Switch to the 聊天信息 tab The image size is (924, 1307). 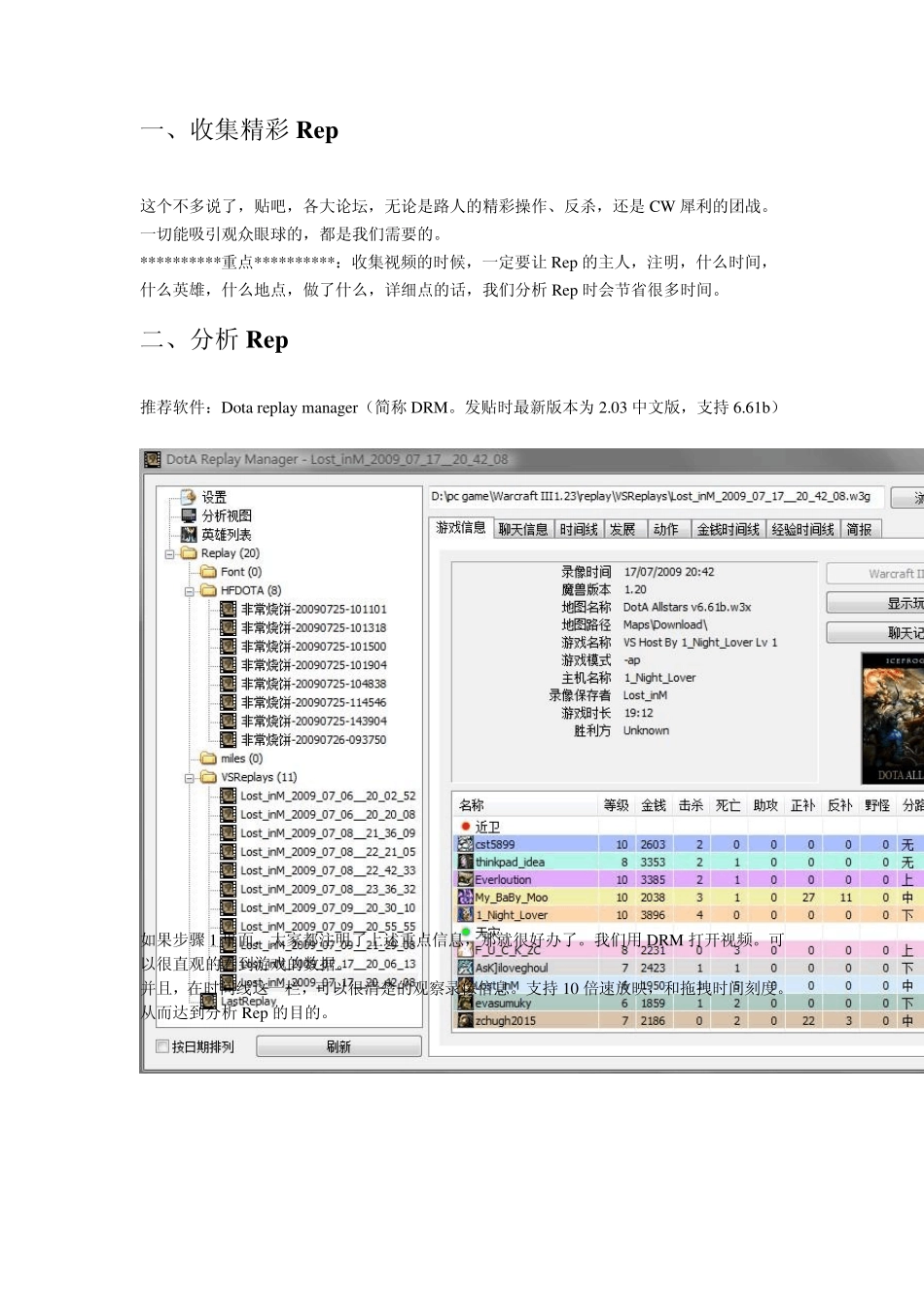click(523, 529)
